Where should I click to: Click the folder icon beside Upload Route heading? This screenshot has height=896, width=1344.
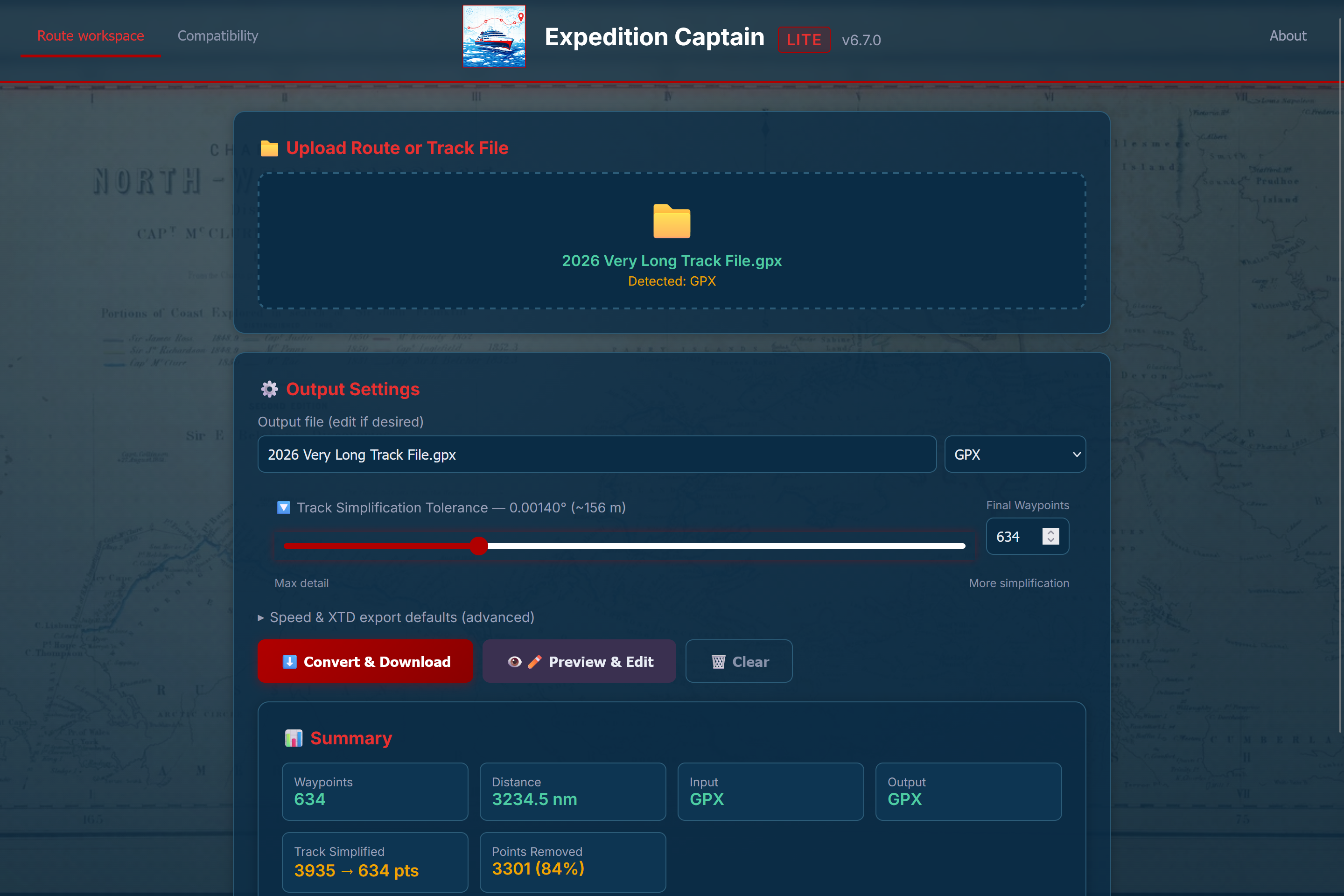[269, 148]
